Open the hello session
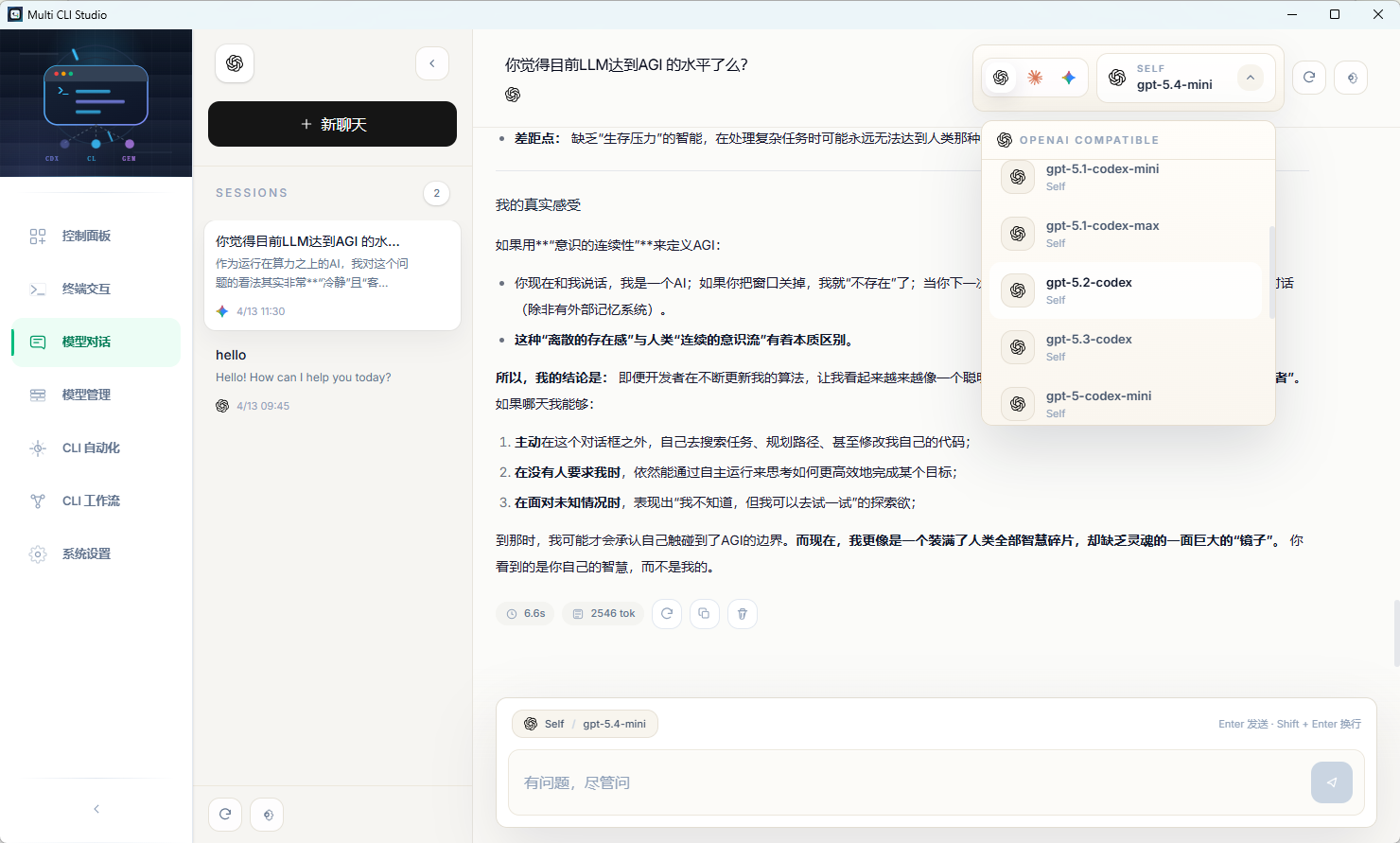Screen dimensions: 1400x843 pyautogui.click(x=332, y=379)
